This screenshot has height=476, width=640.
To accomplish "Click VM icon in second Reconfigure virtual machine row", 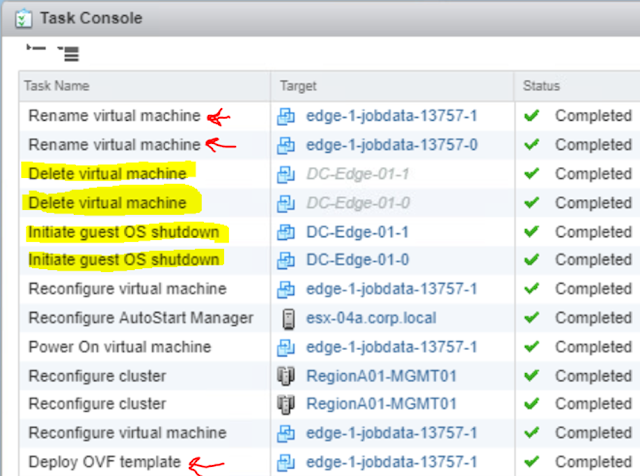I will click(286, 433).
